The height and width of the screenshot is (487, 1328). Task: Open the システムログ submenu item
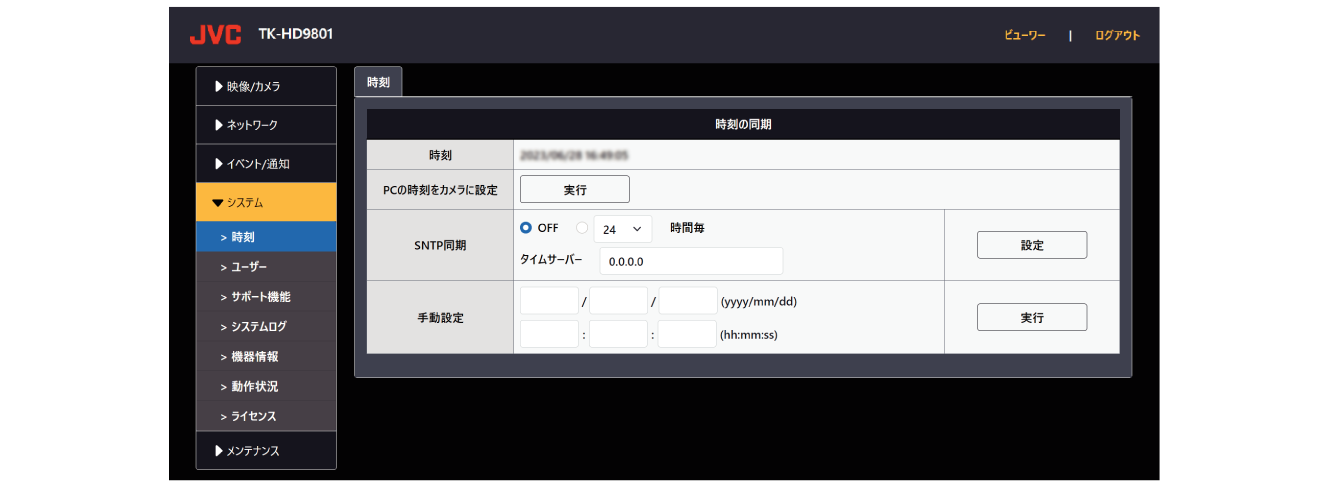point(266,326)
